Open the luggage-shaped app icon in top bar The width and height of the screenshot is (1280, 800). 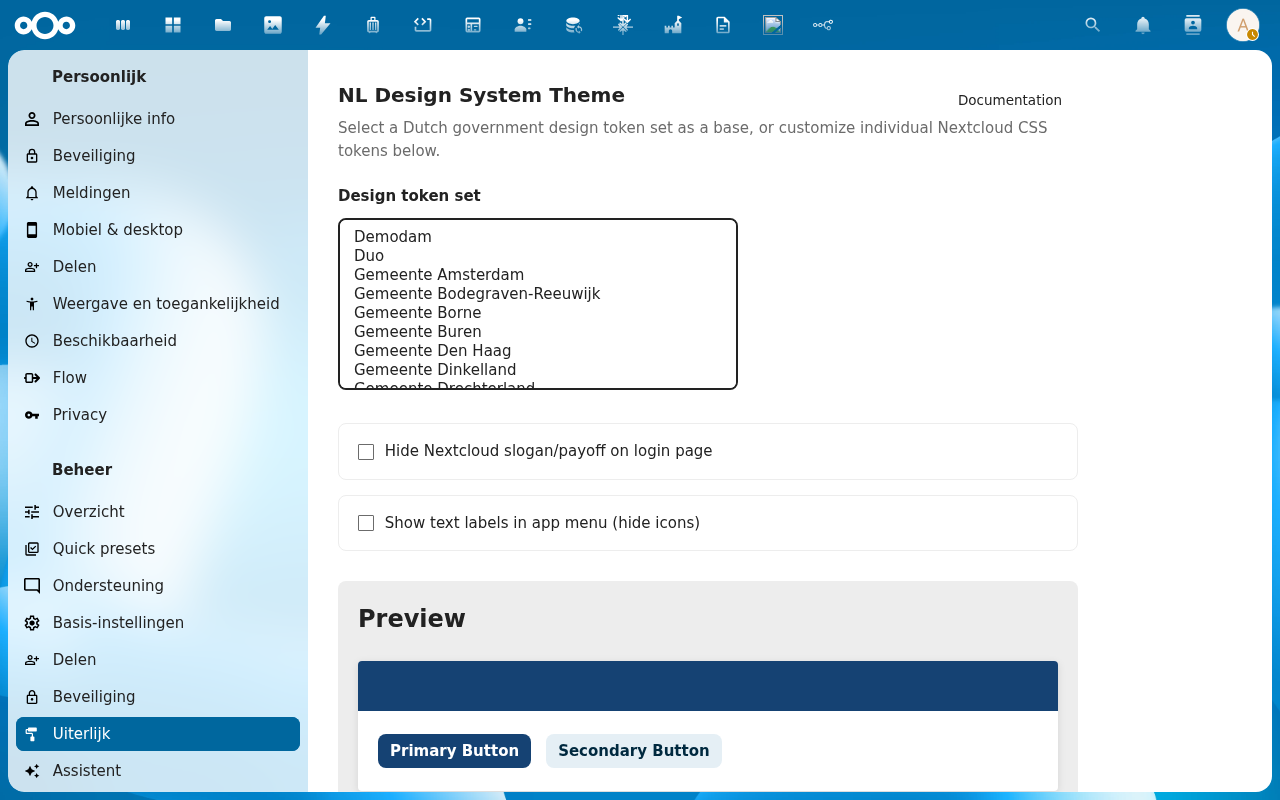tap(373, 25)
